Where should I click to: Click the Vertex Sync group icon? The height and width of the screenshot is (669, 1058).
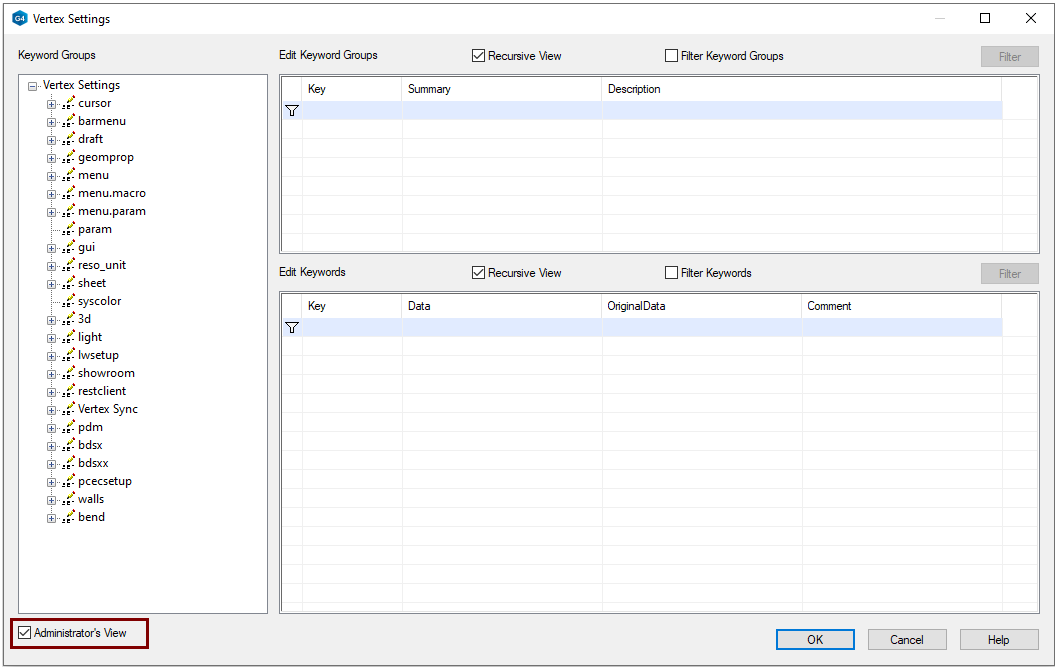(x=69, y=409)
